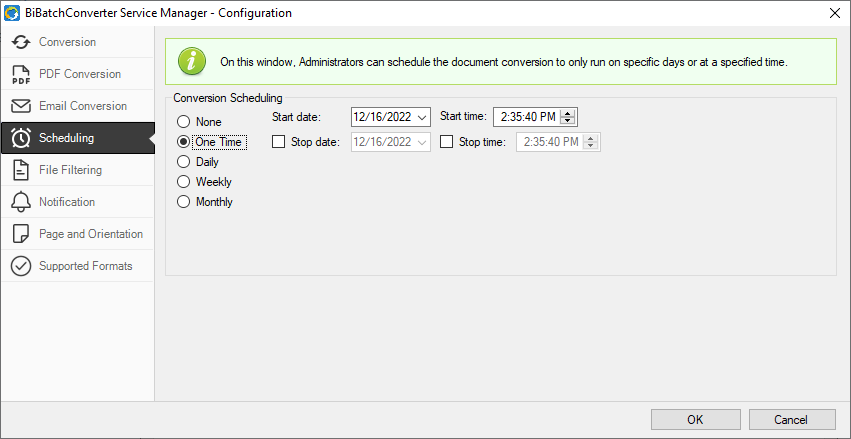
Task: Click the PDF Conversion file icon
Action: [x=21, y=74]
